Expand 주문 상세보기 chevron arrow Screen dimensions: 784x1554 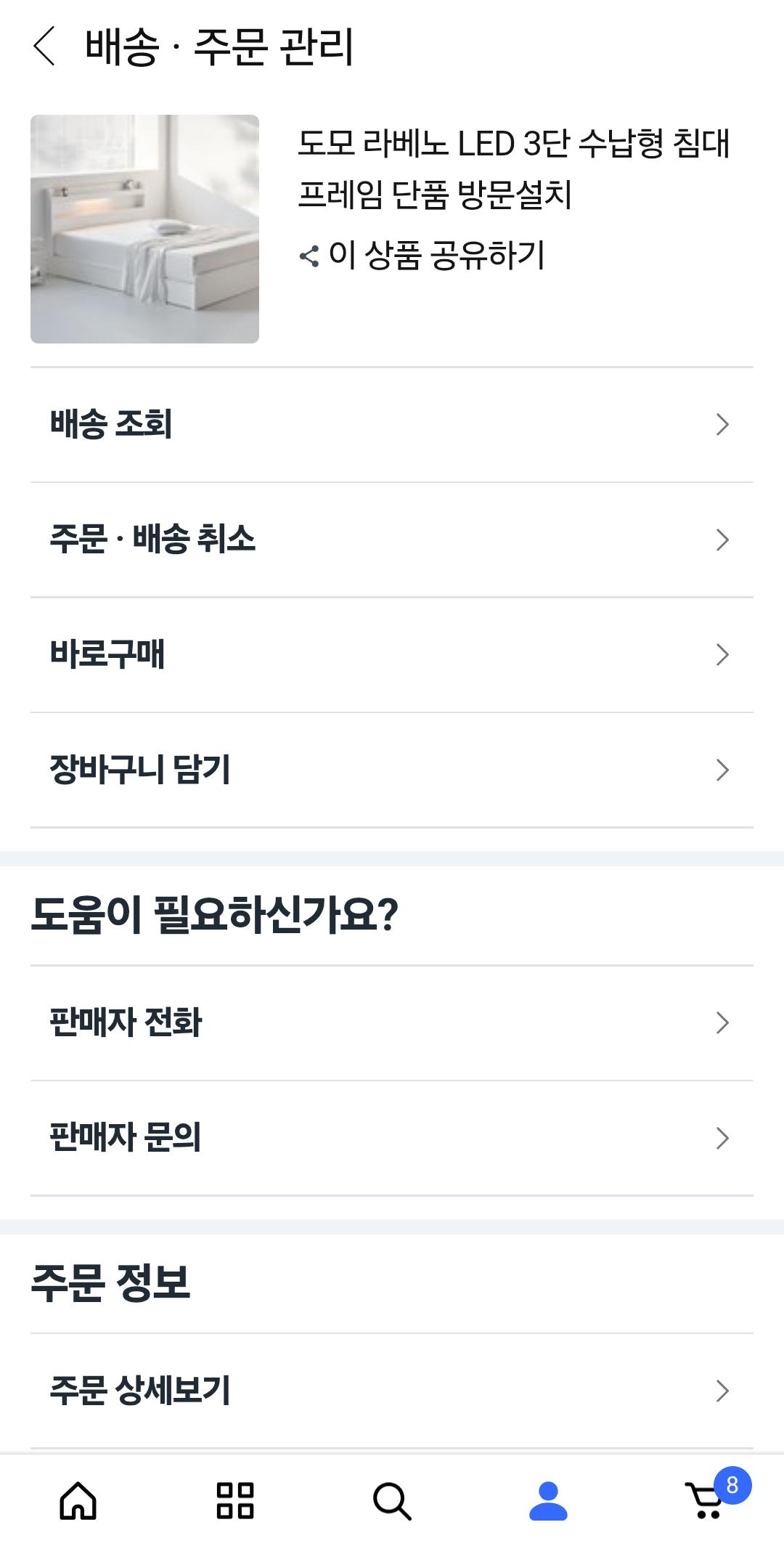click(722, 1391)
